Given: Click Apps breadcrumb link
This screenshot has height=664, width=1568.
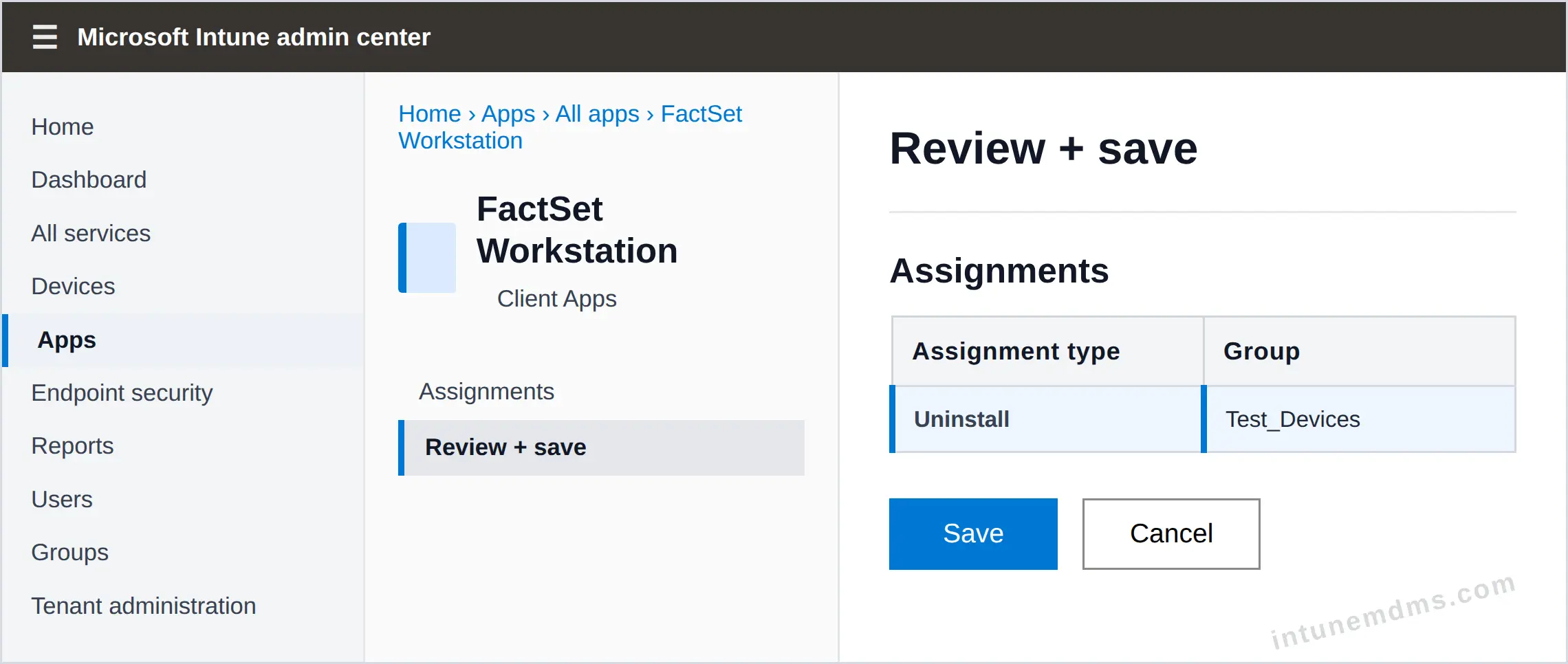Looking at the screenshot, I should pyautogui.click(x=508, y=114).
